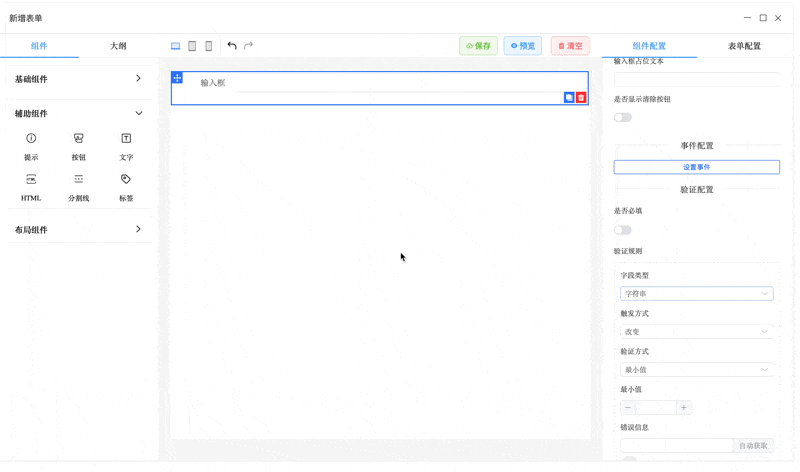Image resolution: width=800 pixels, height=472 pixels.
Task: Delete the selected input field component
Action: pyautogui.click(x=581, y=98)
